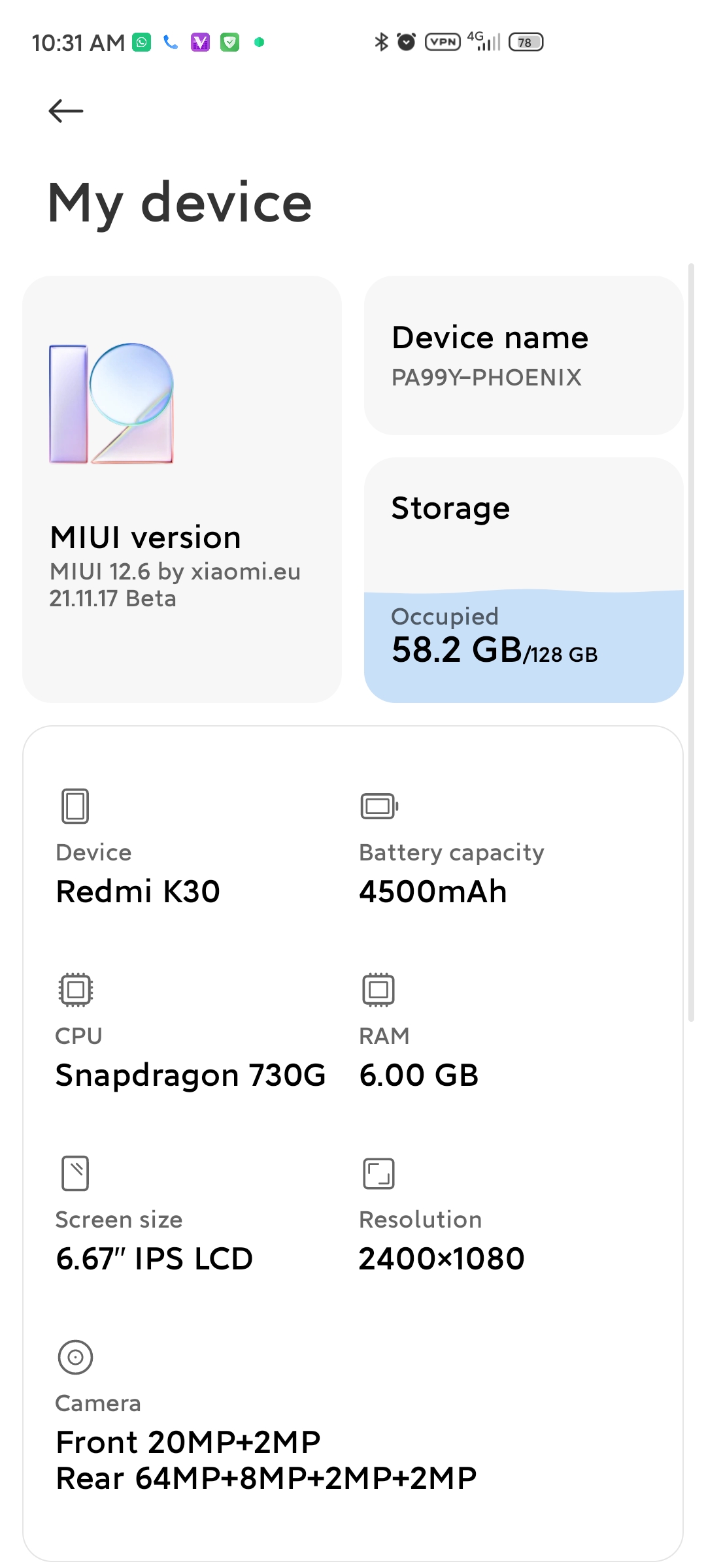This screenshot has height=1568, width=706.
Task: Tap the VPN status icon
Action: coord(443,42)
